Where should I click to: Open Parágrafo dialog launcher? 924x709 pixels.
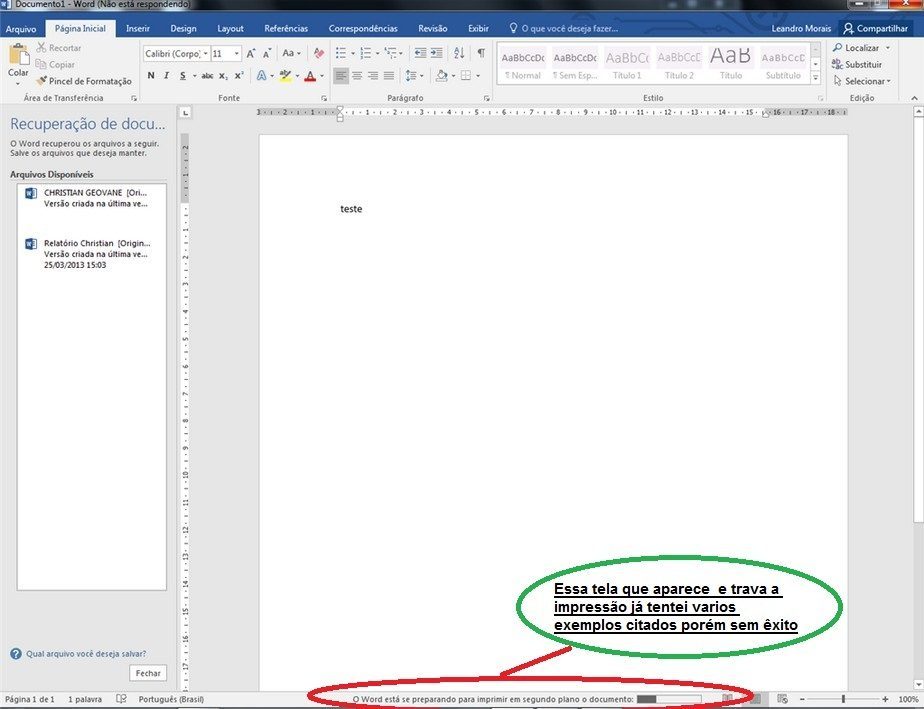click(486, 98)
